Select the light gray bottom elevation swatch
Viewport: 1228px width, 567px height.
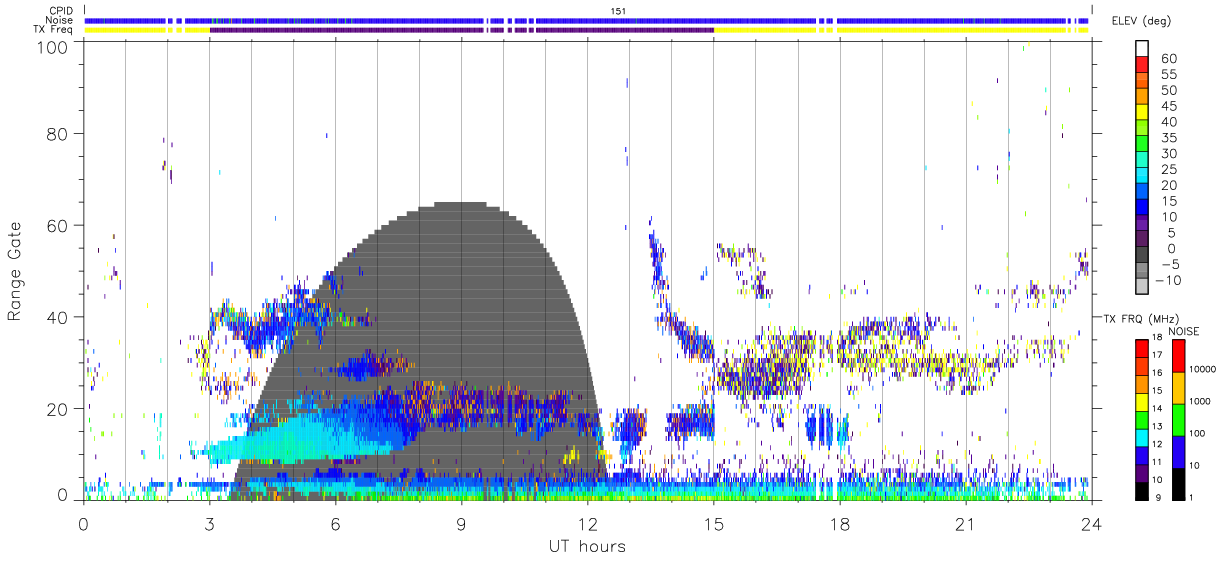coord(1142,287)
